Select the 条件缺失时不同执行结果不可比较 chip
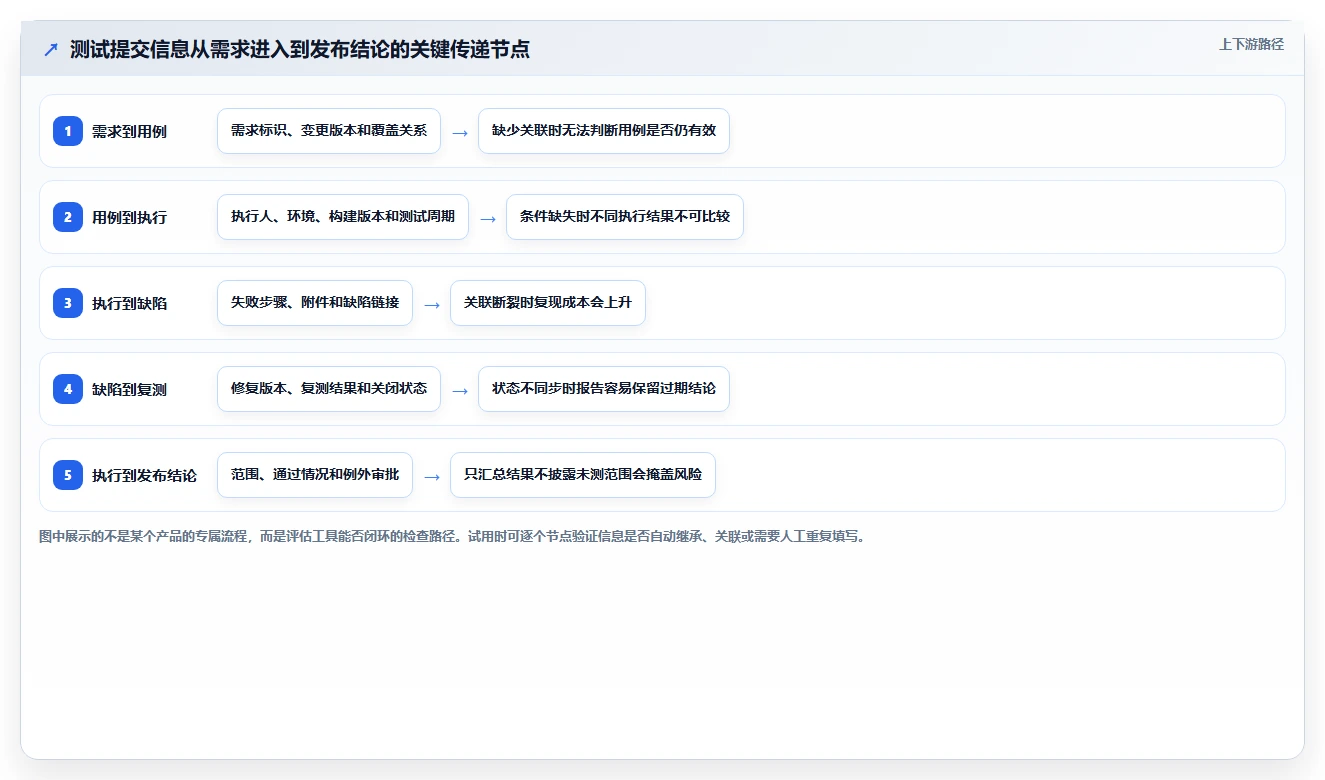 pos(625,217)
